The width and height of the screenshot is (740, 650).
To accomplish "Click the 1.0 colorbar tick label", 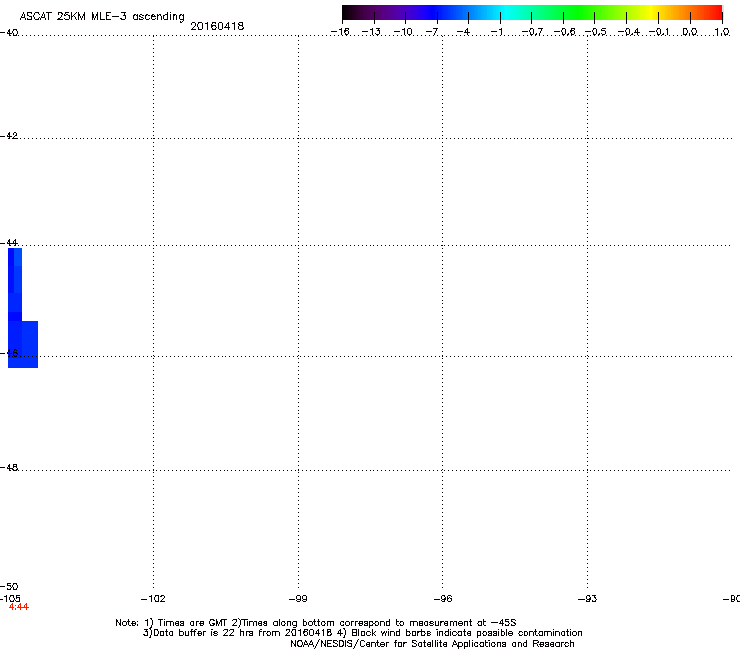I will [x=722, y=32].
